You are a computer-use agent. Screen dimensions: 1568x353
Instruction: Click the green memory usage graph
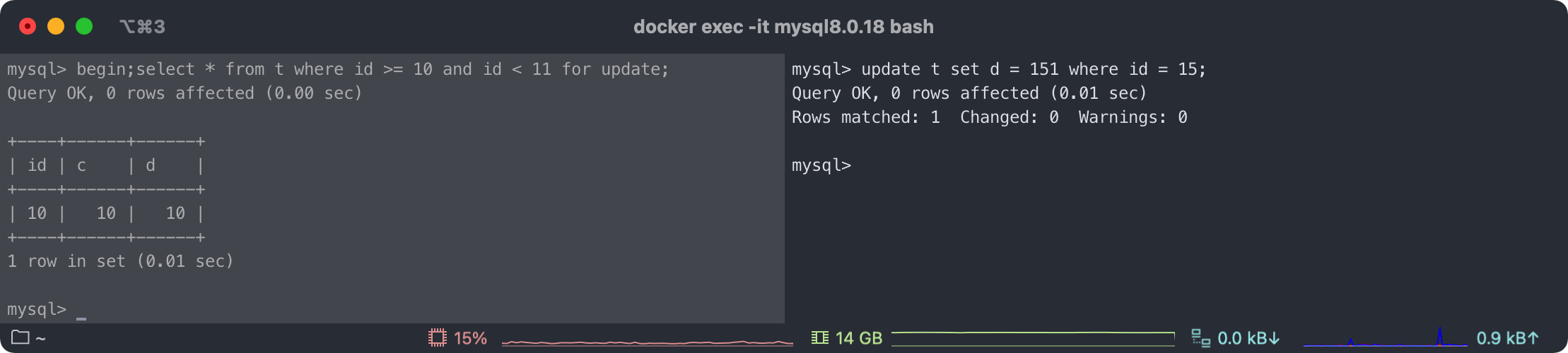pyautogui.click(x=1032, y=337)
